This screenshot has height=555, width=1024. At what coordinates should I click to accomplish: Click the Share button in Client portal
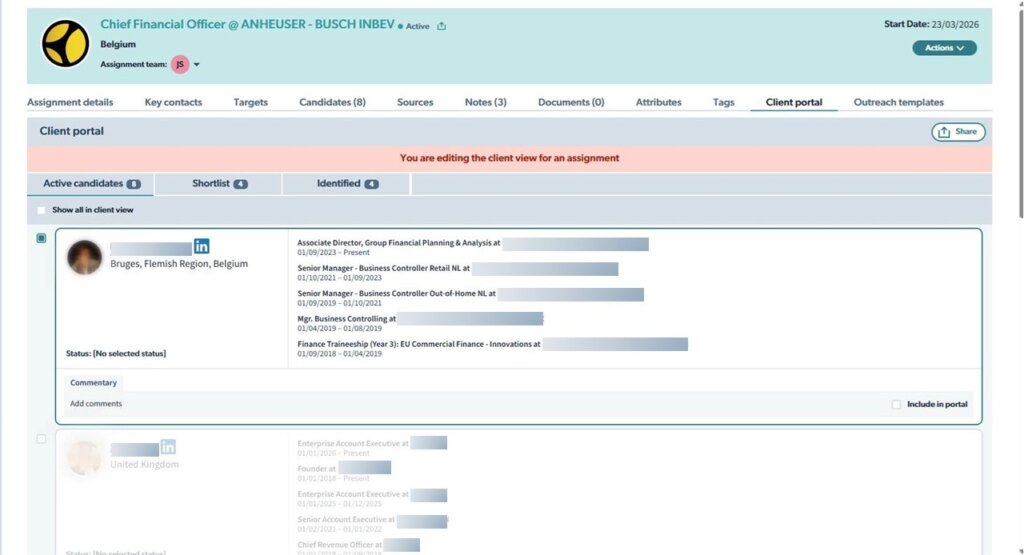[x=958, y=132]
